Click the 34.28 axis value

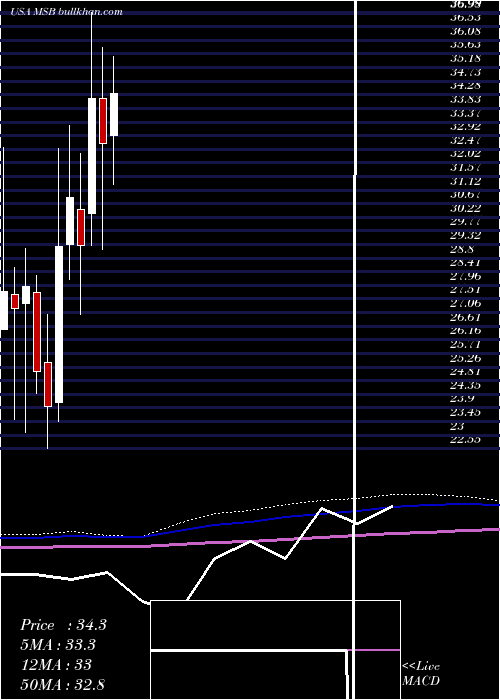click(466, 86)
